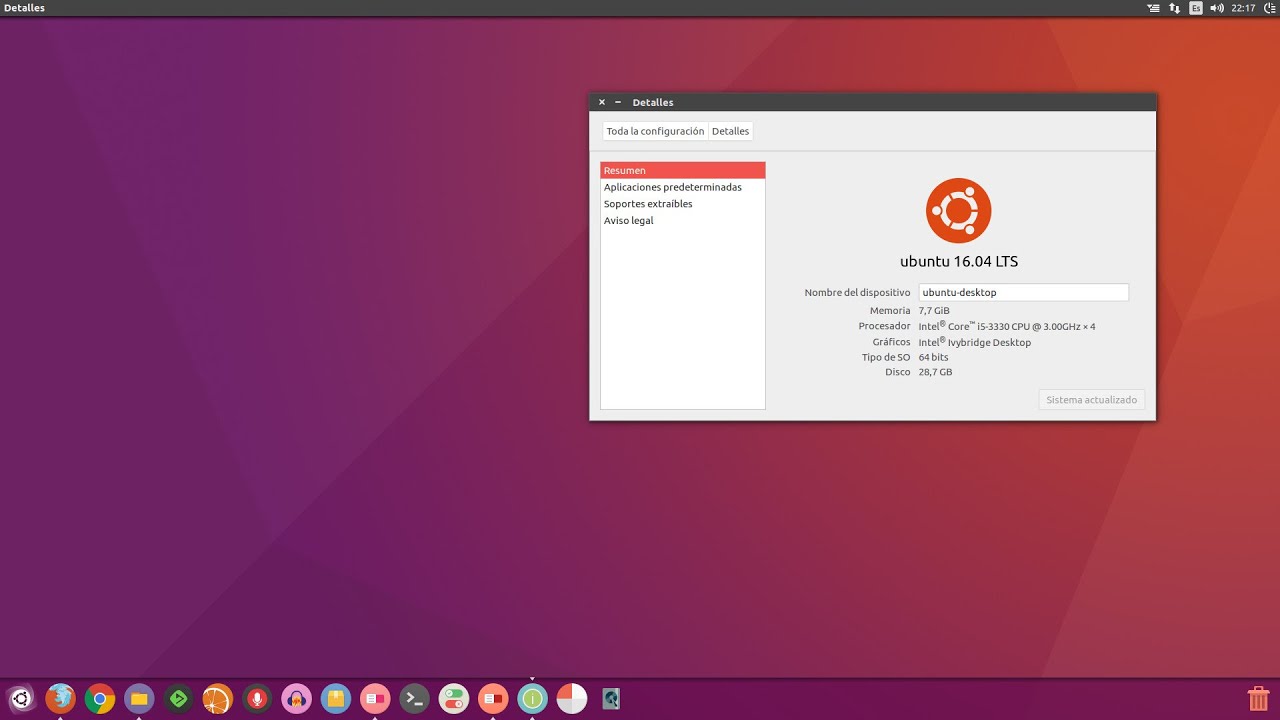The image size is (1280, 720).
Task: Click the Nombre del dispositivo label
Action: tap(857, 292)
